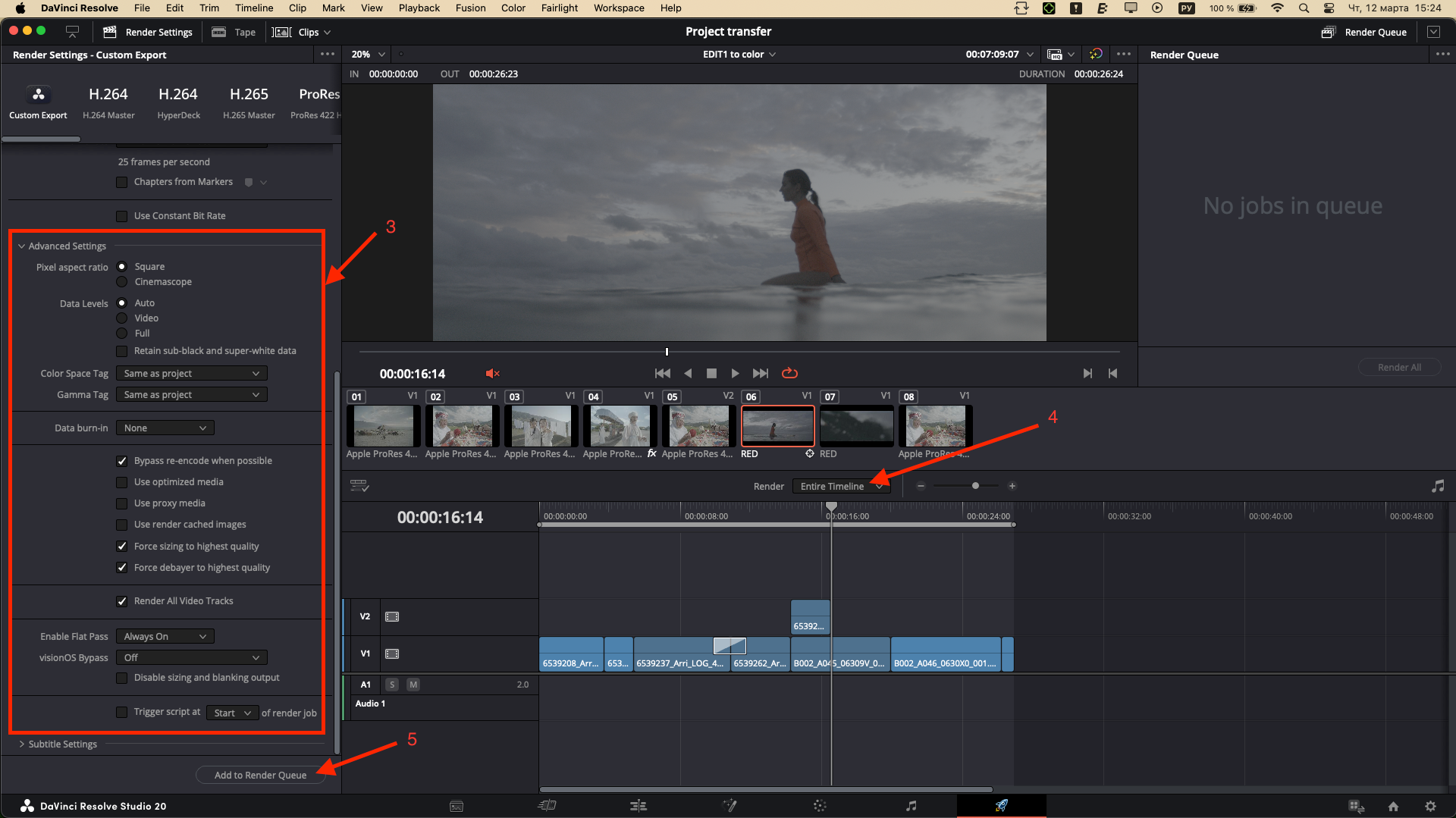The image size is (1456, 818).
Task: Open the Project Manager home icon
Action: click(x=1394, y=806)
